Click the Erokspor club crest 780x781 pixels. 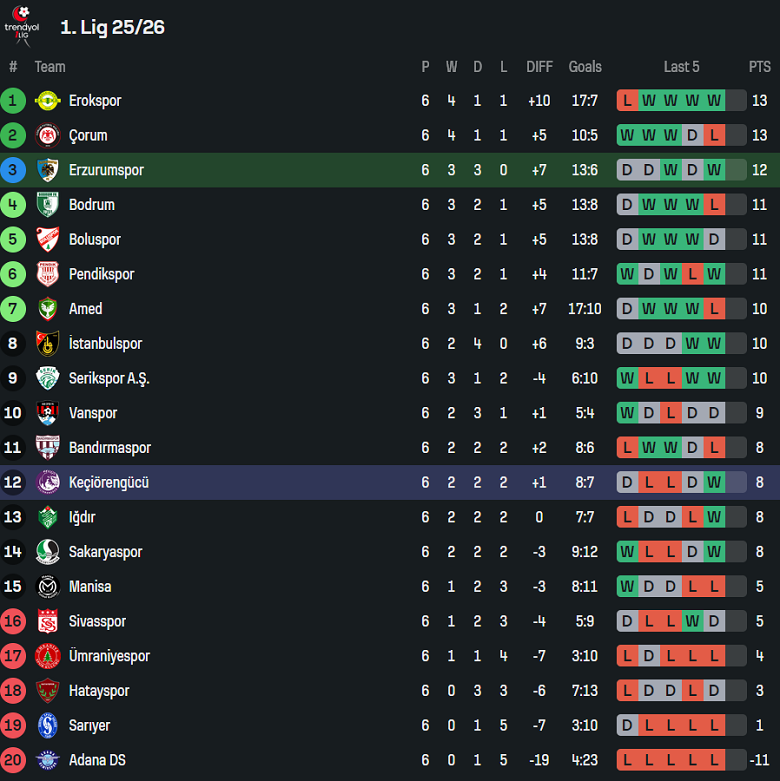(47, 101)
